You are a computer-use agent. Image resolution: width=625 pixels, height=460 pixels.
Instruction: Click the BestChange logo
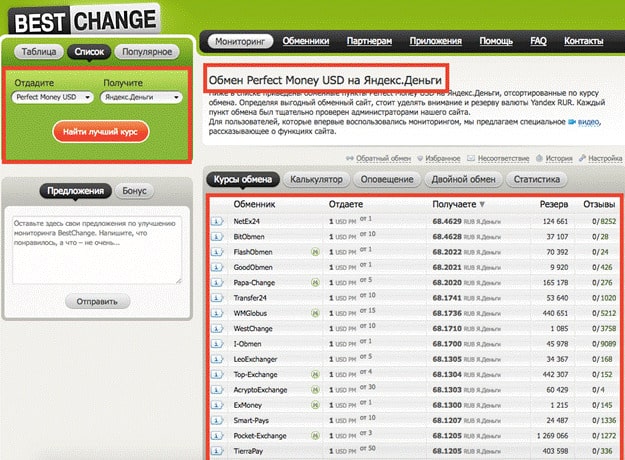[x=85, y=20]
